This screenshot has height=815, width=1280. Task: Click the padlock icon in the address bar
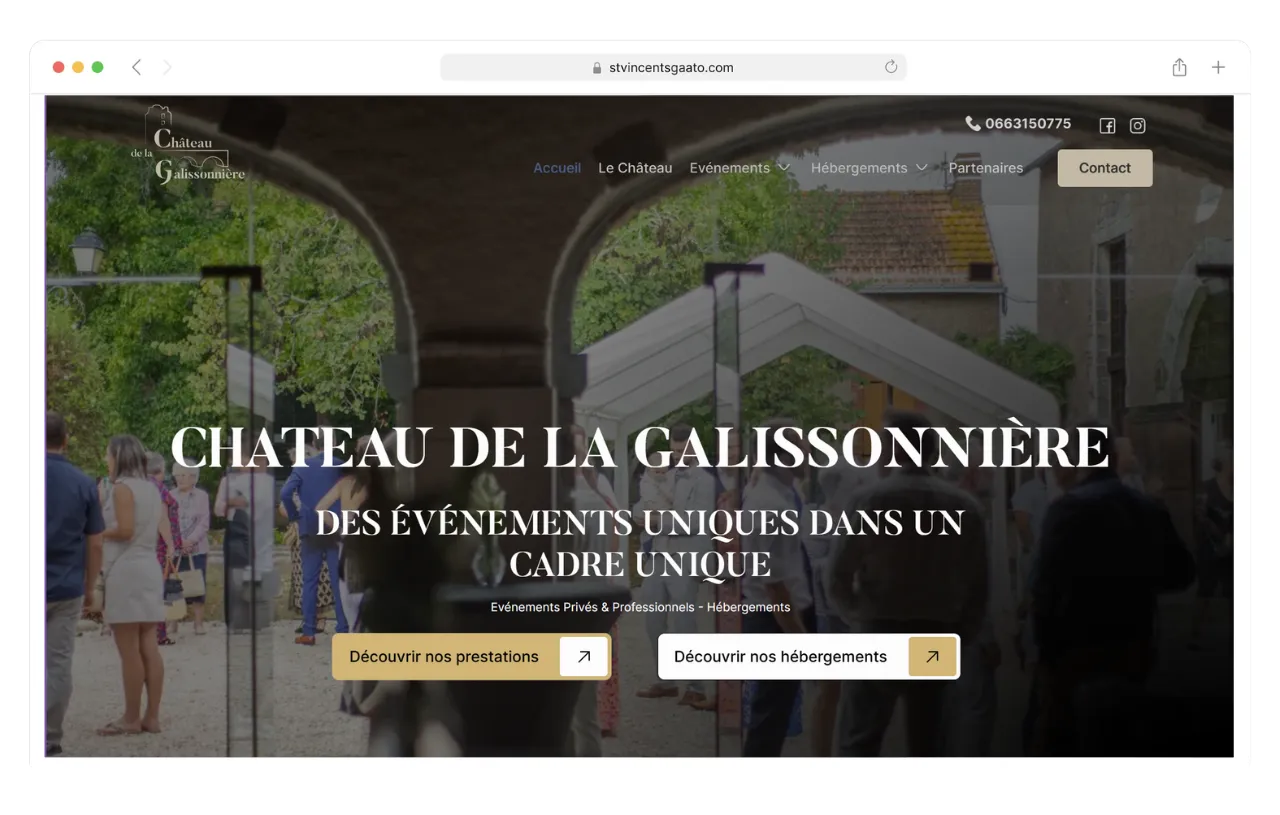598,68
